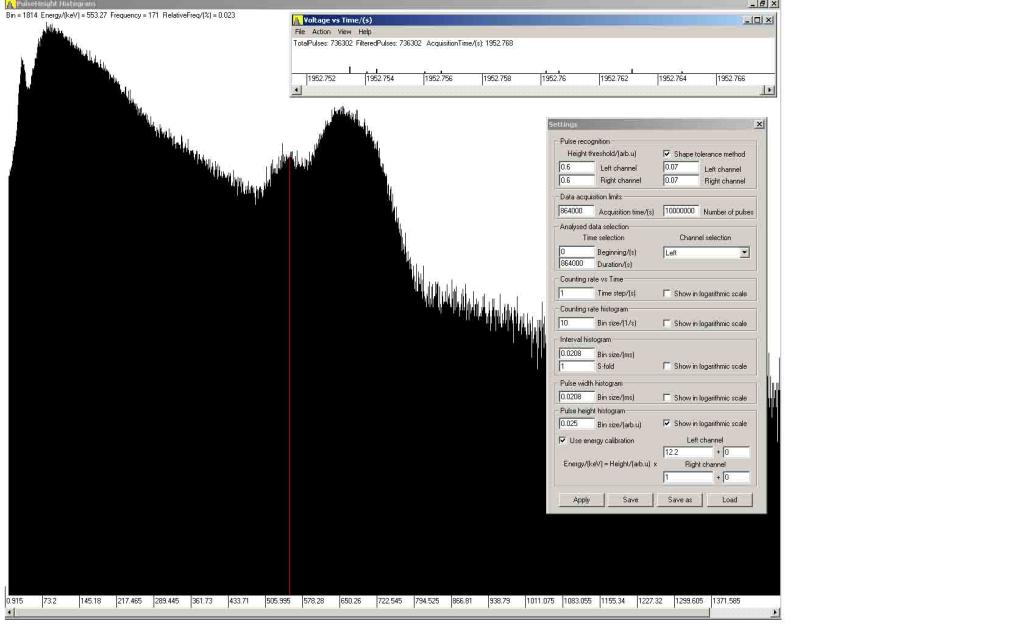Close the Settings dialog
The width and height of the screenshot is (1024, 640).
tap(759, 124)
